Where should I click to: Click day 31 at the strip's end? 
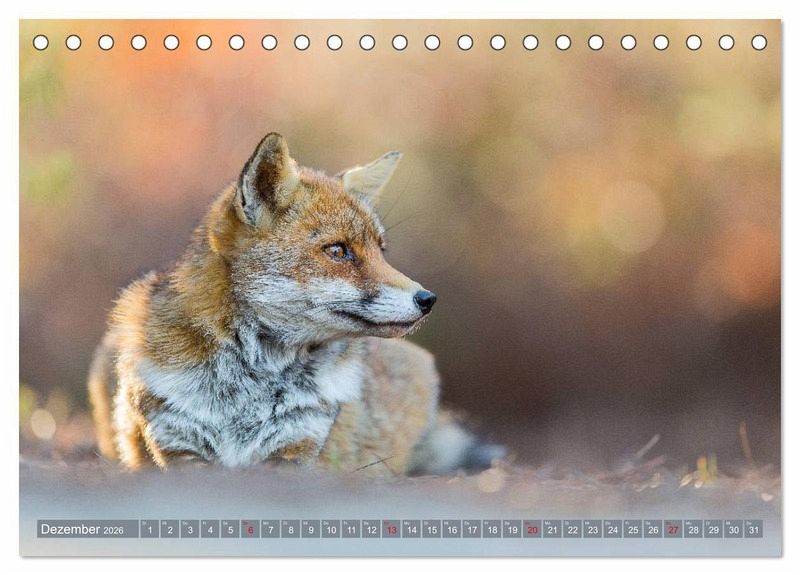click(753, 529)
